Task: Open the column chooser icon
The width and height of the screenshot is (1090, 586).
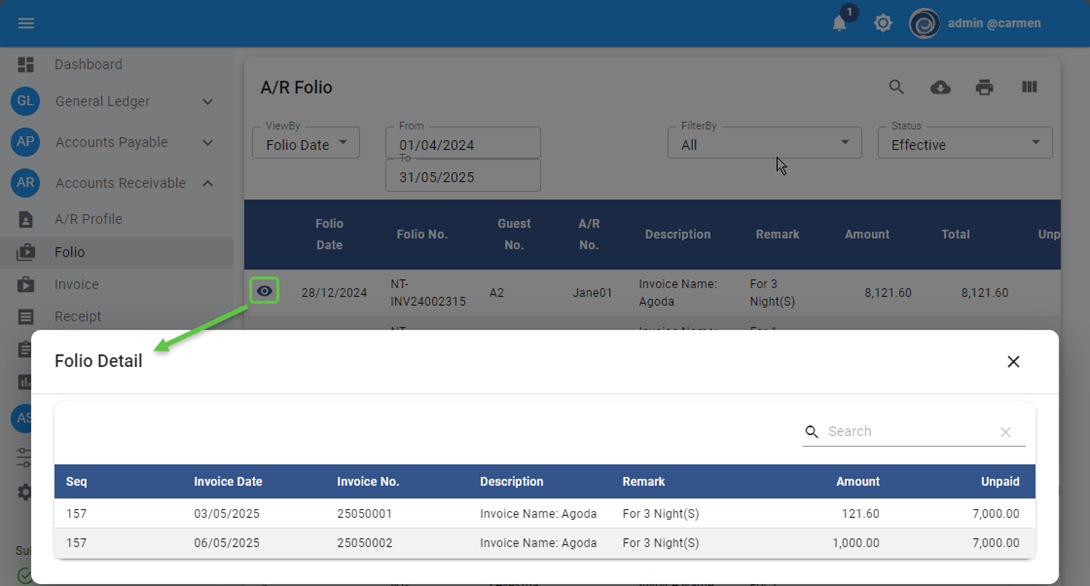Action: [1029, 87]
